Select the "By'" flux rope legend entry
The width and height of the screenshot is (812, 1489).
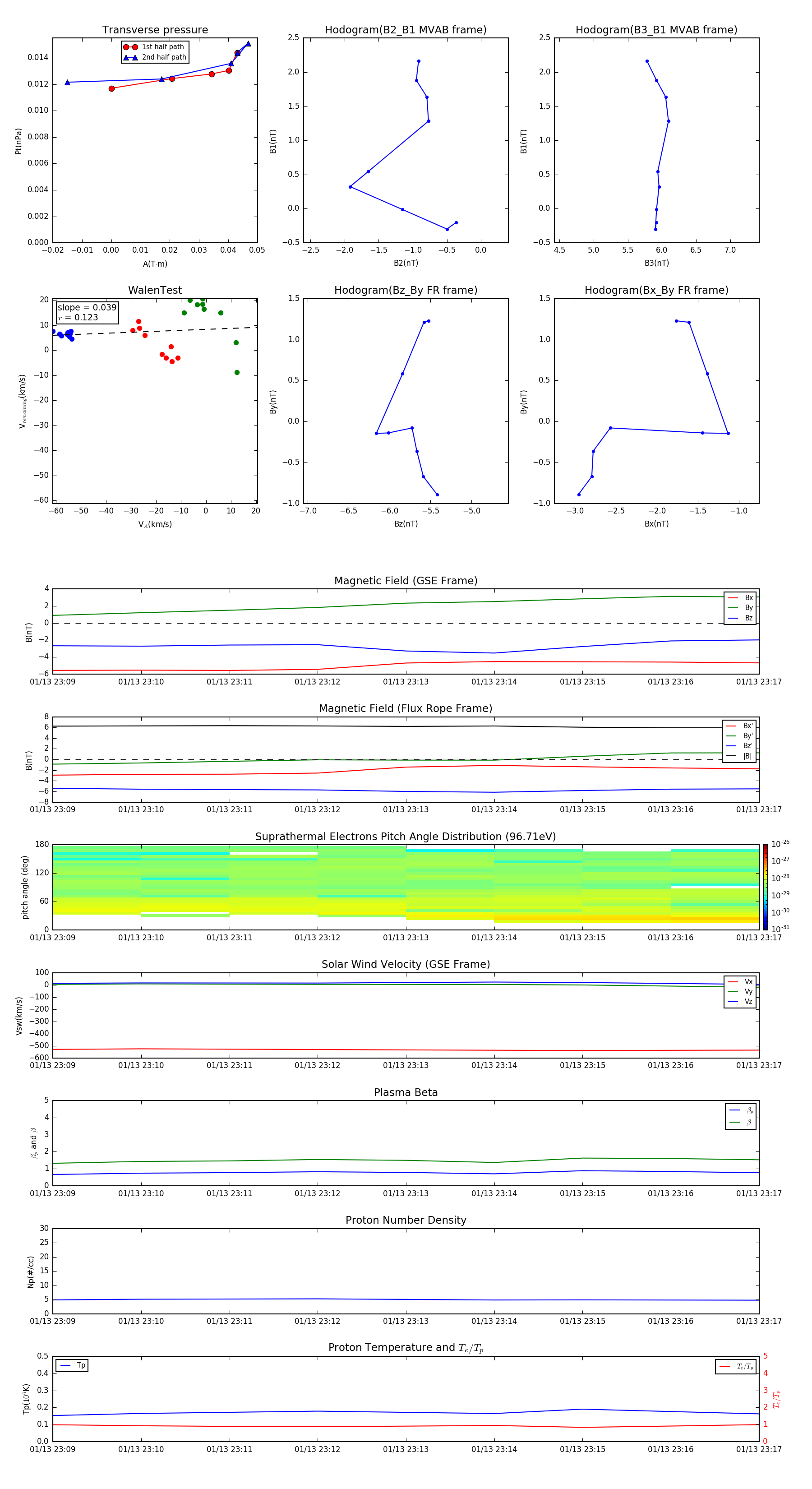(740, 736)
